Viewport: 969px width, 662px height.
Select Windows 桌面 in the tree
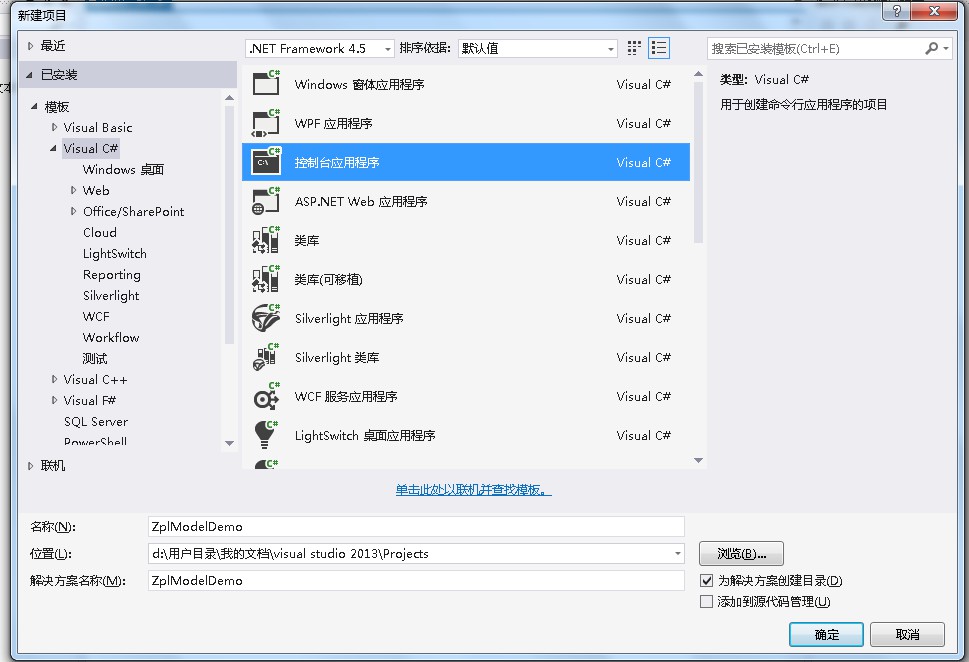click(123, 169)
